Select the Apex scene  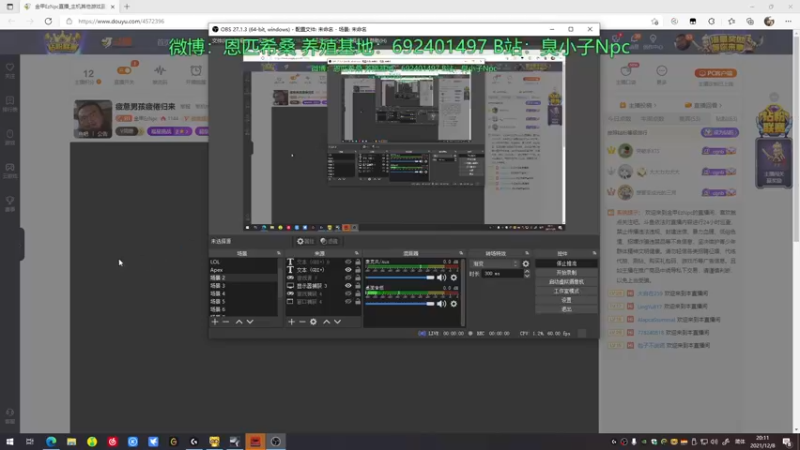[x=243, y=270]
